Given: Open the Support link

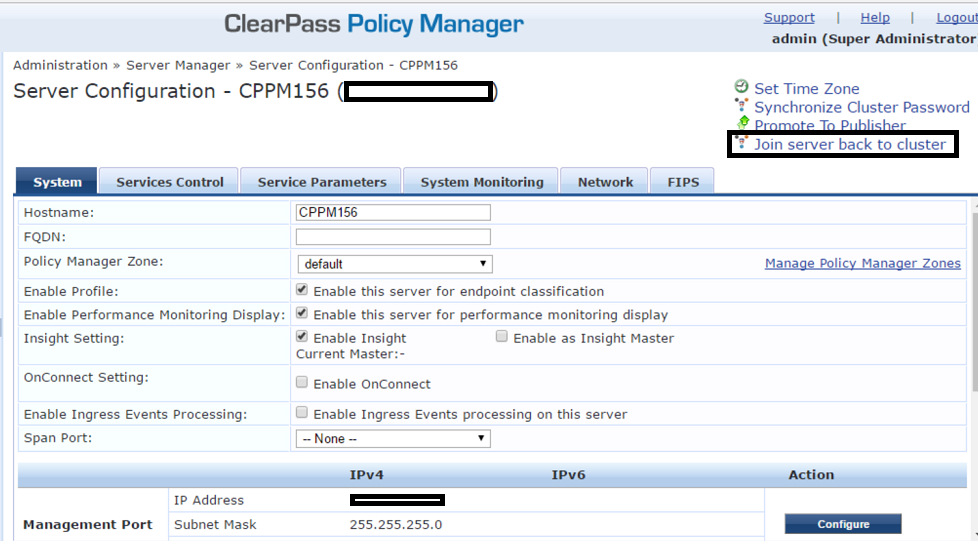Looking at the screenshot, I should [789, 17].
